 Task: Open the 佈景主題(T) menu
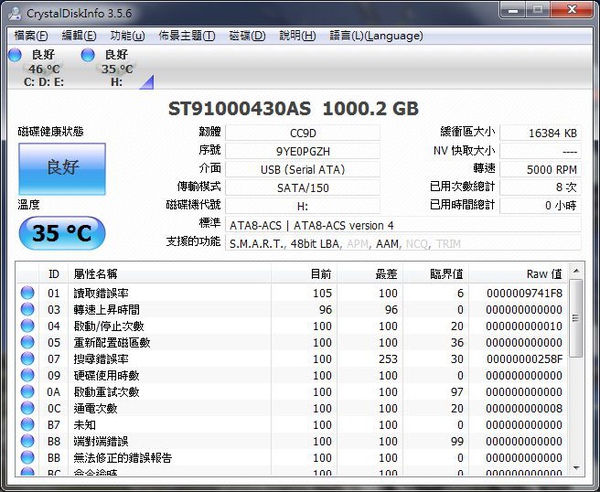pos(187,36)
